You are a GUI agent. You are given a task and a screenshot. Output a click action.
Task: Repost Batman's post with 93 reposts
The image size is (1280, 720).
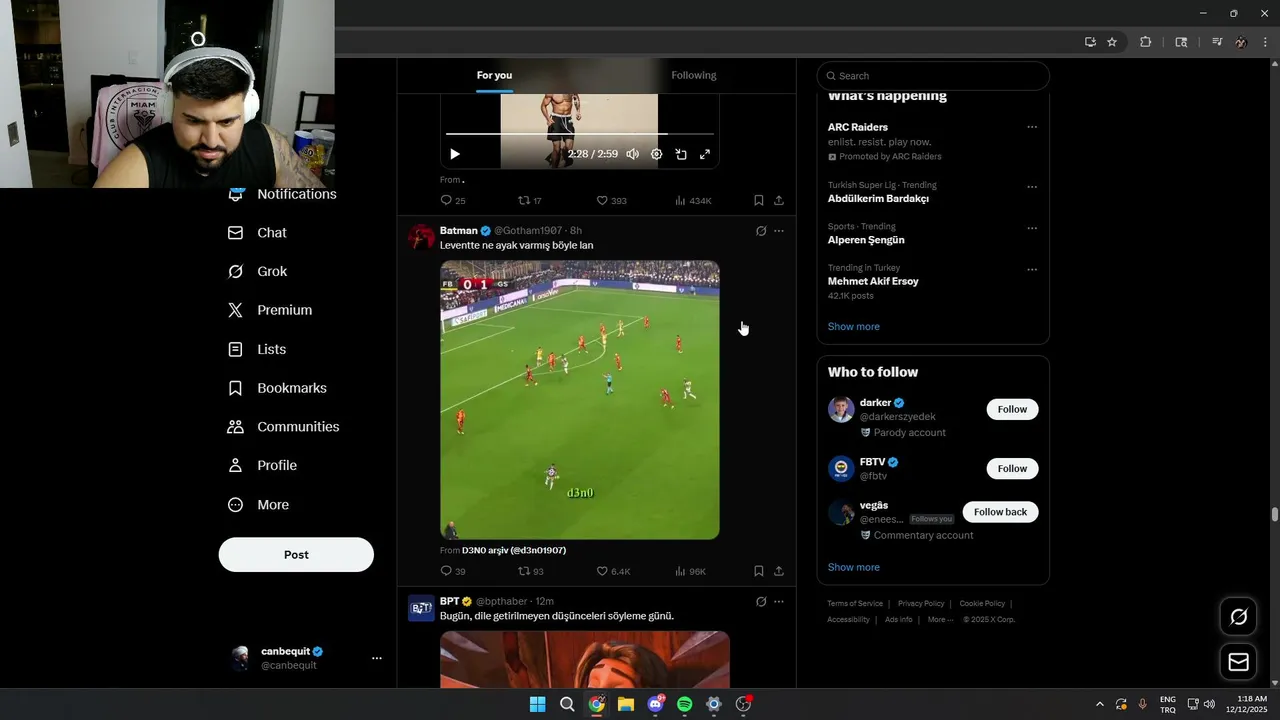coord(530,572)
